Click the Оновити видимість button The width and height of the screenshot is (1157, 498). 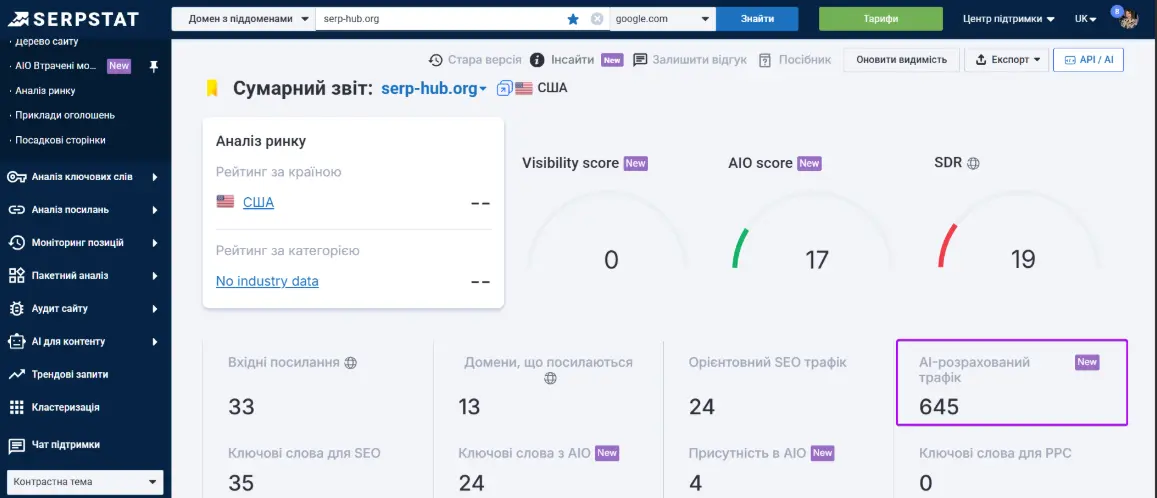tap(901, 60)
